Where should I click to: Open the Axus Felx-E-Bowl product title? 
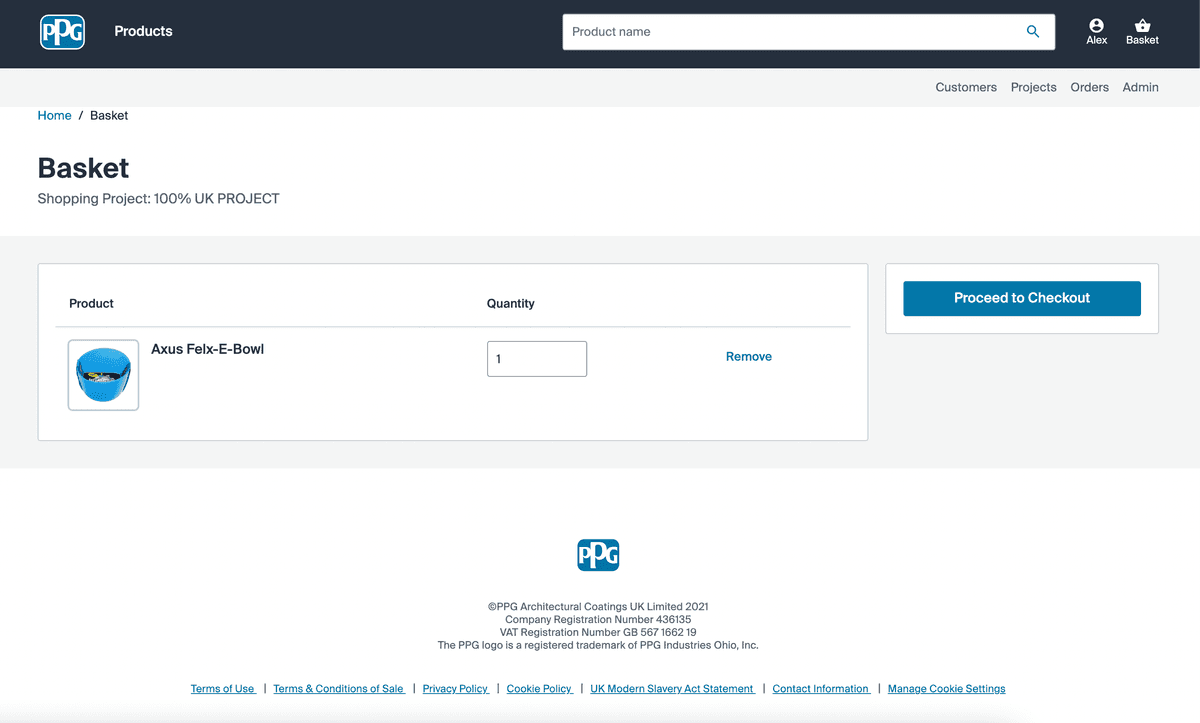tap(207, 350)
